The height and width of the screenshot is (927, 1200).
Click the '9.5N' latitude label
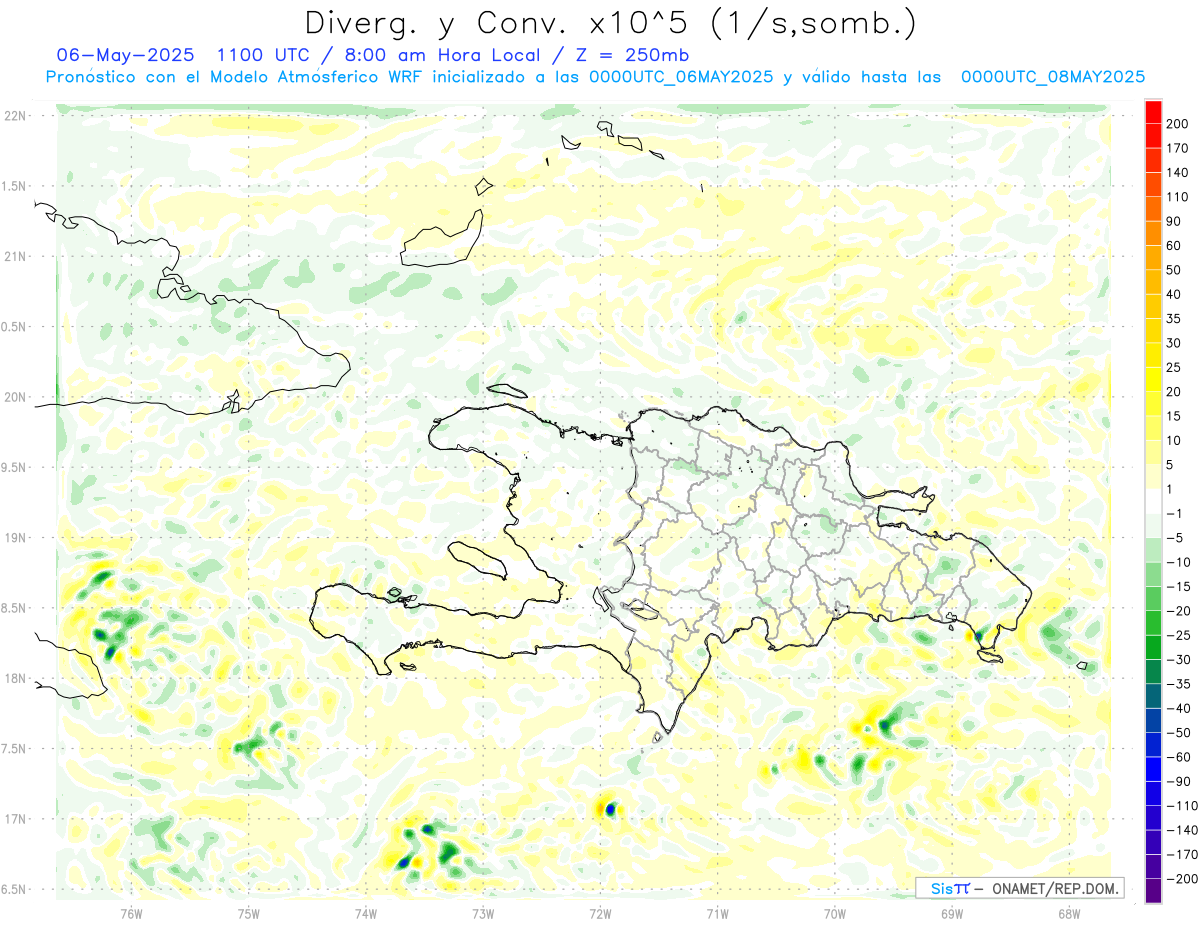(15, 468)
